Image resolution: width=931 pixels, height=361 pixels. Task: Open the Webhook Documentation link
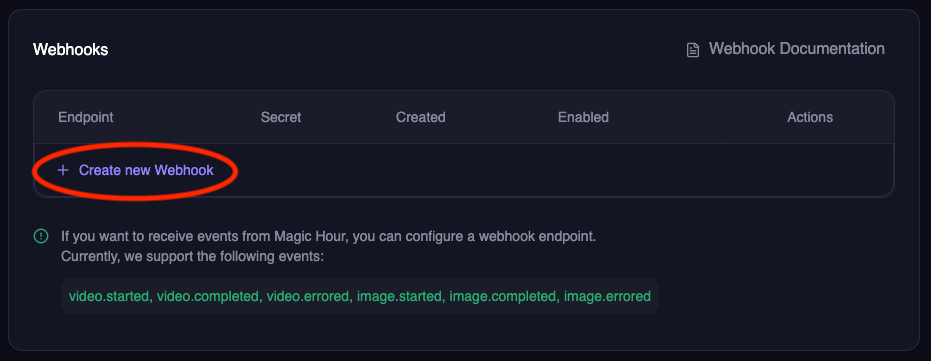tap(785, 49)
